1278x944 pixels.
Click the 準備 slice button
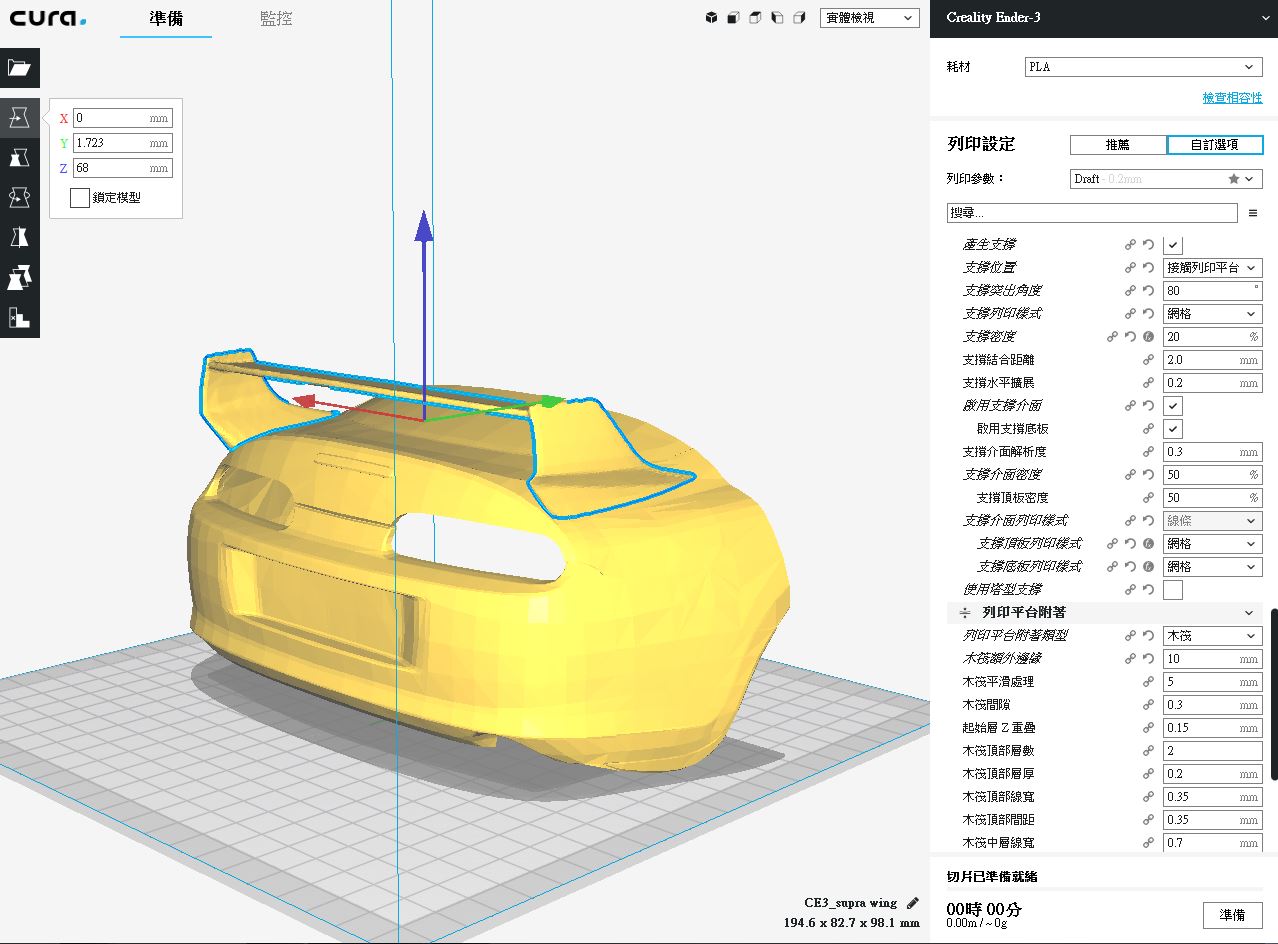coord(1232,915)
